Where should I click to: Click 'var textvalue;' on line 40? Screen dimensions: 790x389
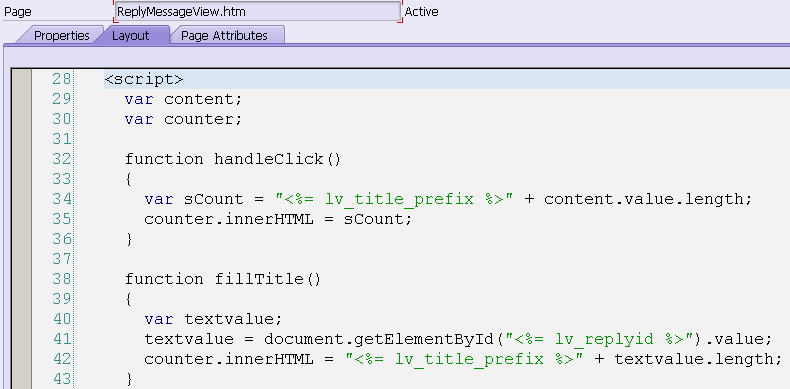(x=214, y=319)
